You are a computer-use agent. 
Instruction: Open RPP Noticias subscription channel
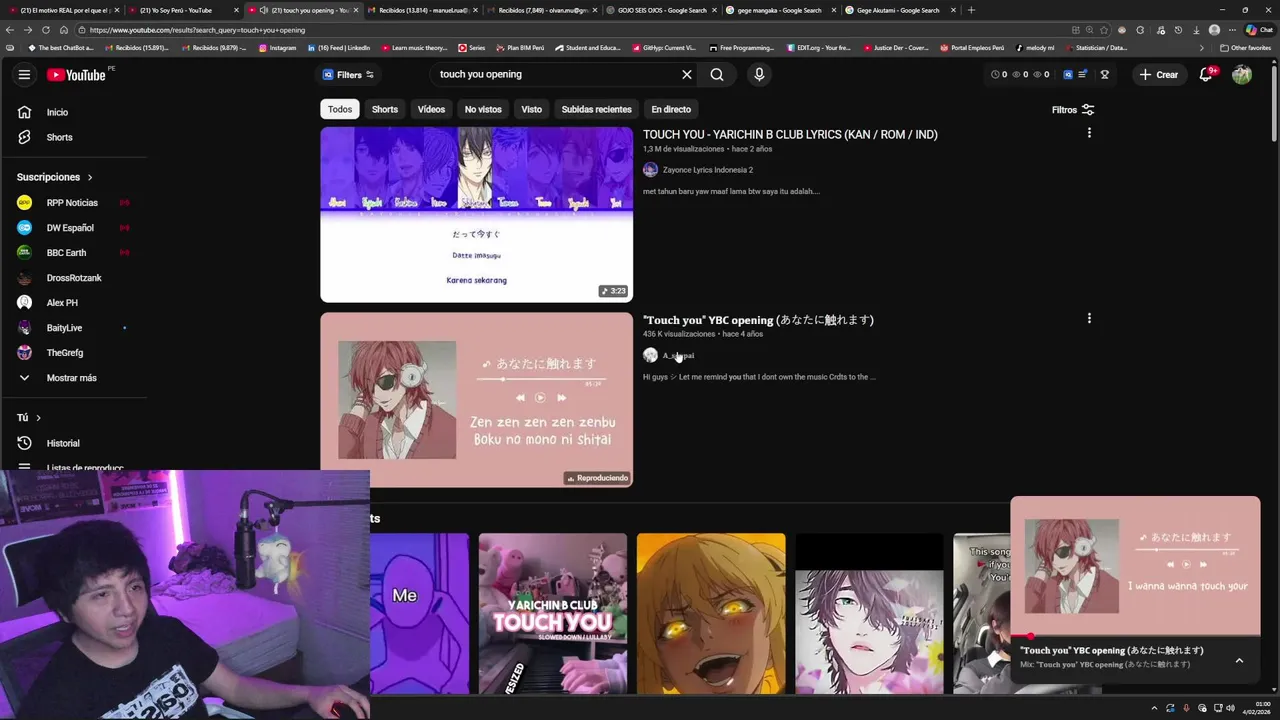click(x=73, y=202)
